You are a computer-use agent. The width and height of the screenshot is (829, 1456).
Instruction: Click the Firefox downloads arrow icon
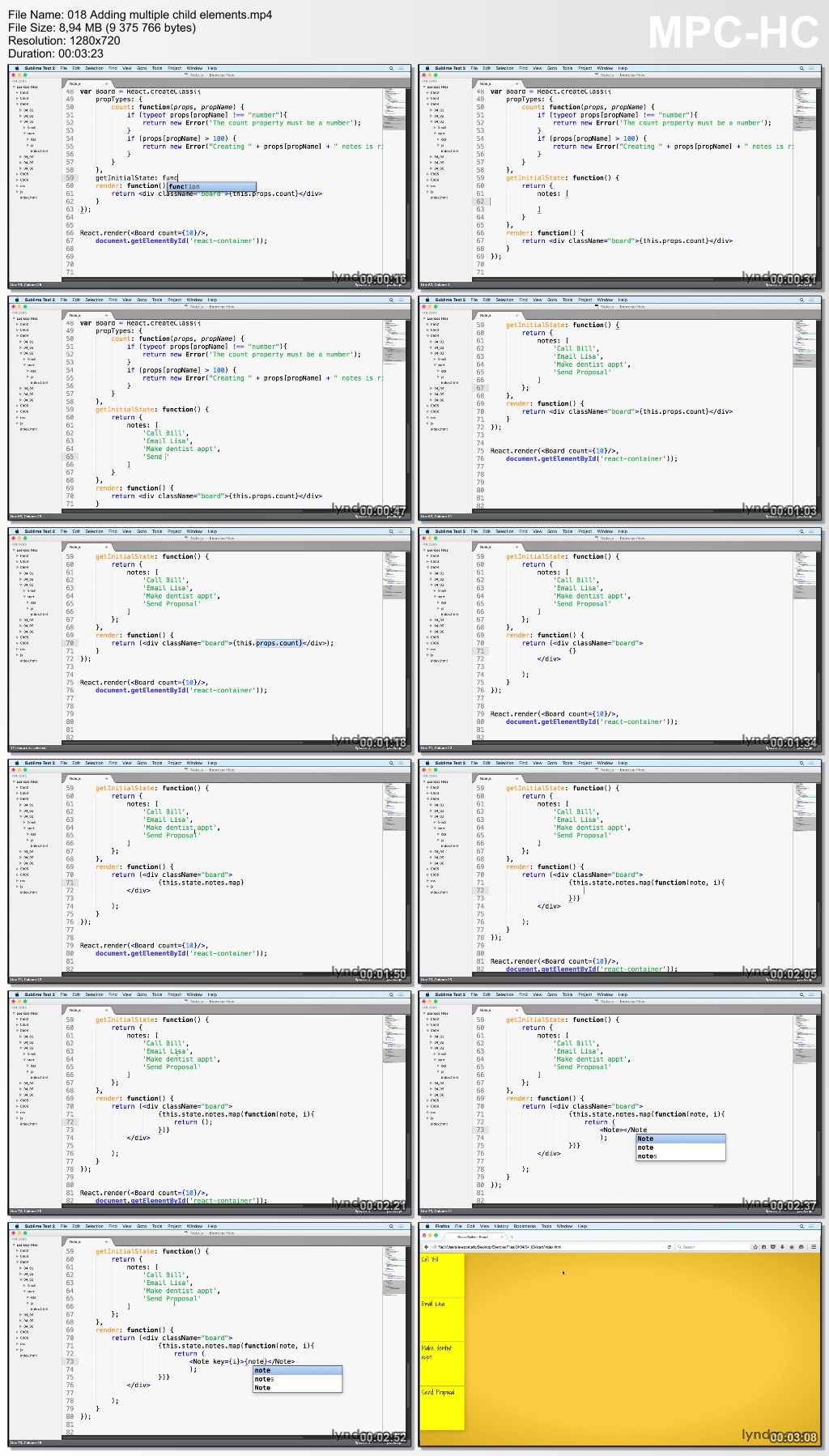pyautogui.click(x=782, y=1247)
